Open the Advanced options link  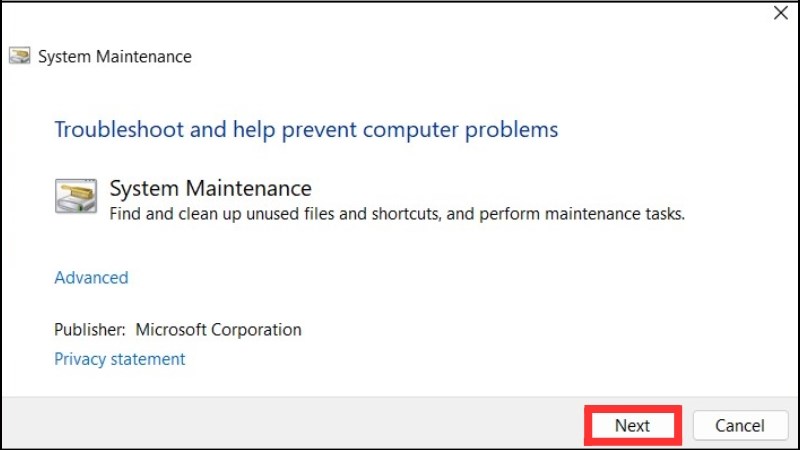coord(91,277)
